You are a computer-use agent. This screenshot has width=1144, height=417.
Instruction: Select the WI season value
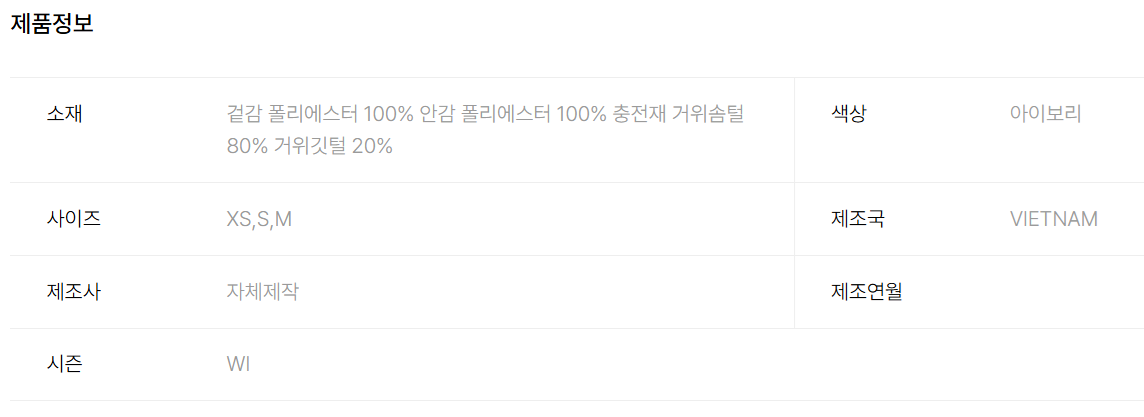pyautogui.click(x=238, y=364)
